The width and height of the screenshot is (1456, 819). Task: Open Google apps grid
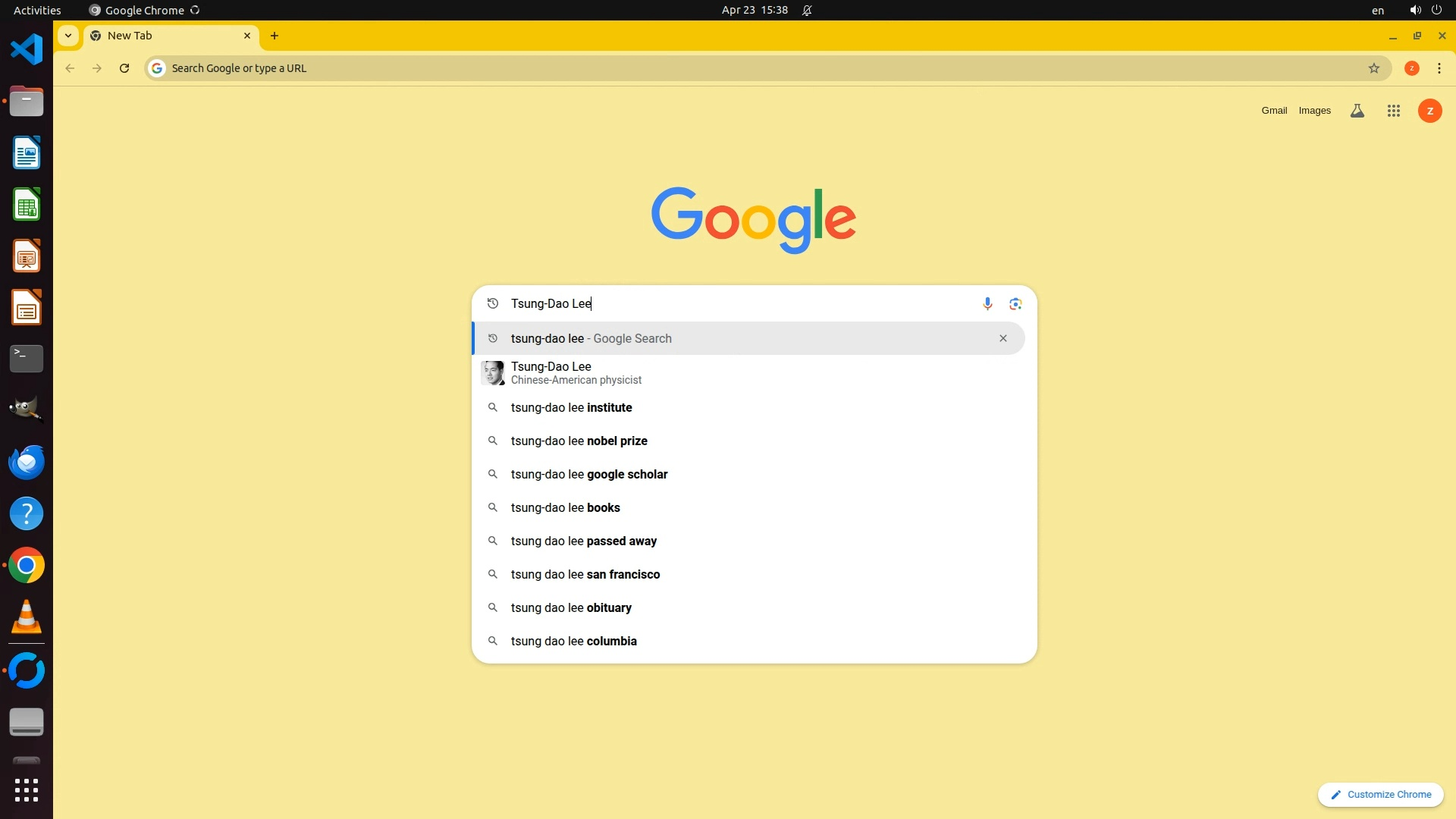click(1393, 111)
